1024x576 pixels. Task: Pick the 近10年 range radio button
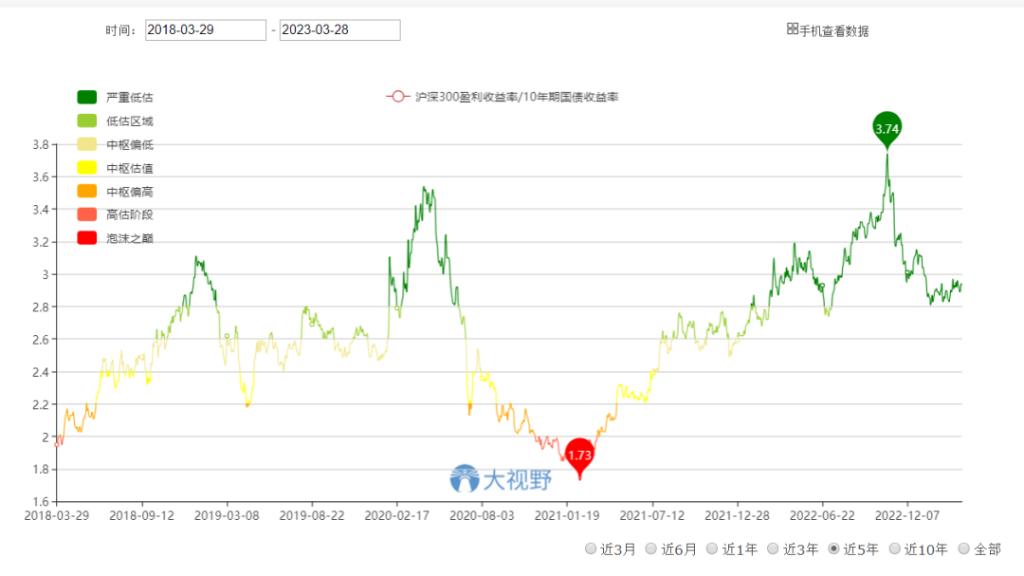click(x=896, y=549)
